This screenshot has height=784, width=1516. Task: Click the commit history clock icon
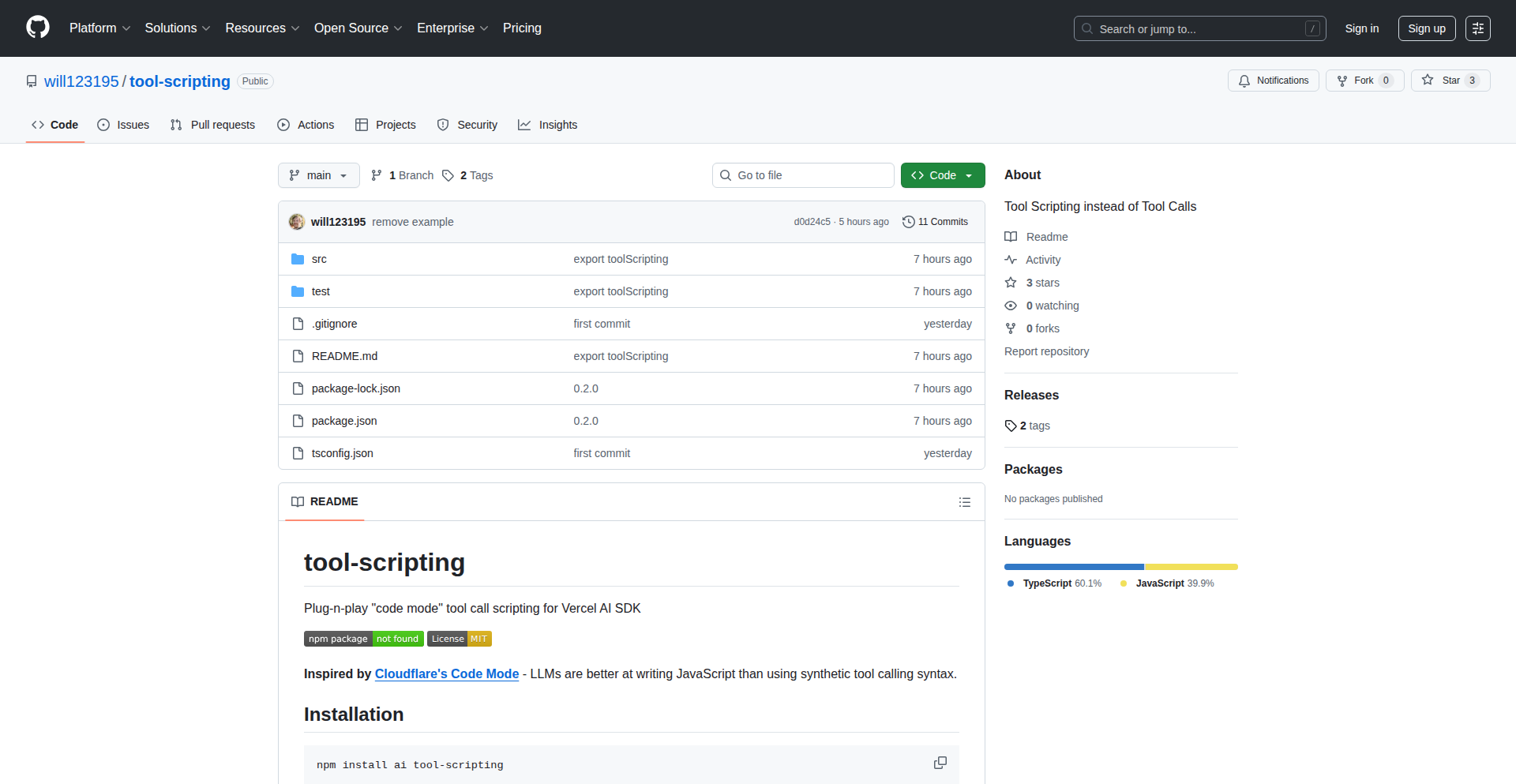tap(908, 222)
